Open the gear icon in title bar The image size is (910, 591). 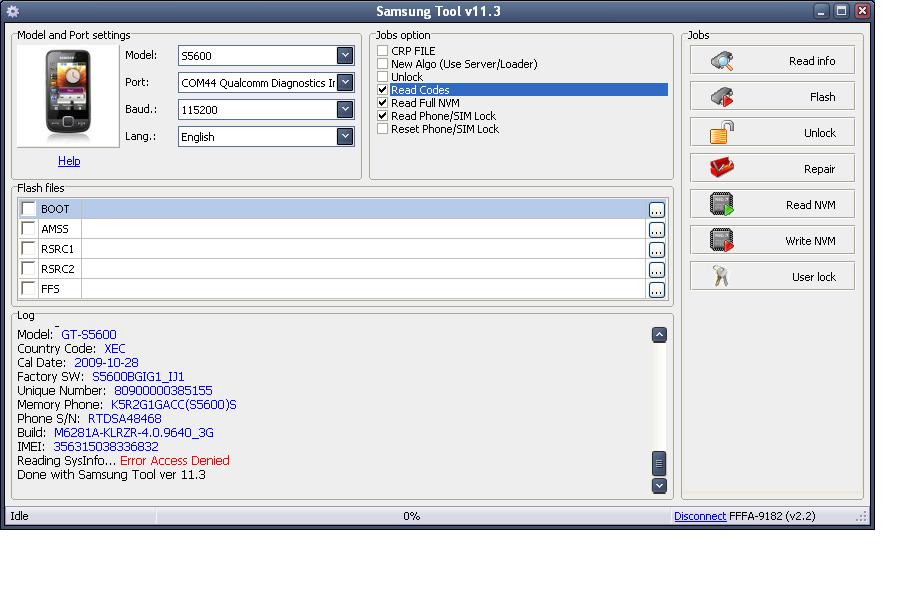coord(12,11)
